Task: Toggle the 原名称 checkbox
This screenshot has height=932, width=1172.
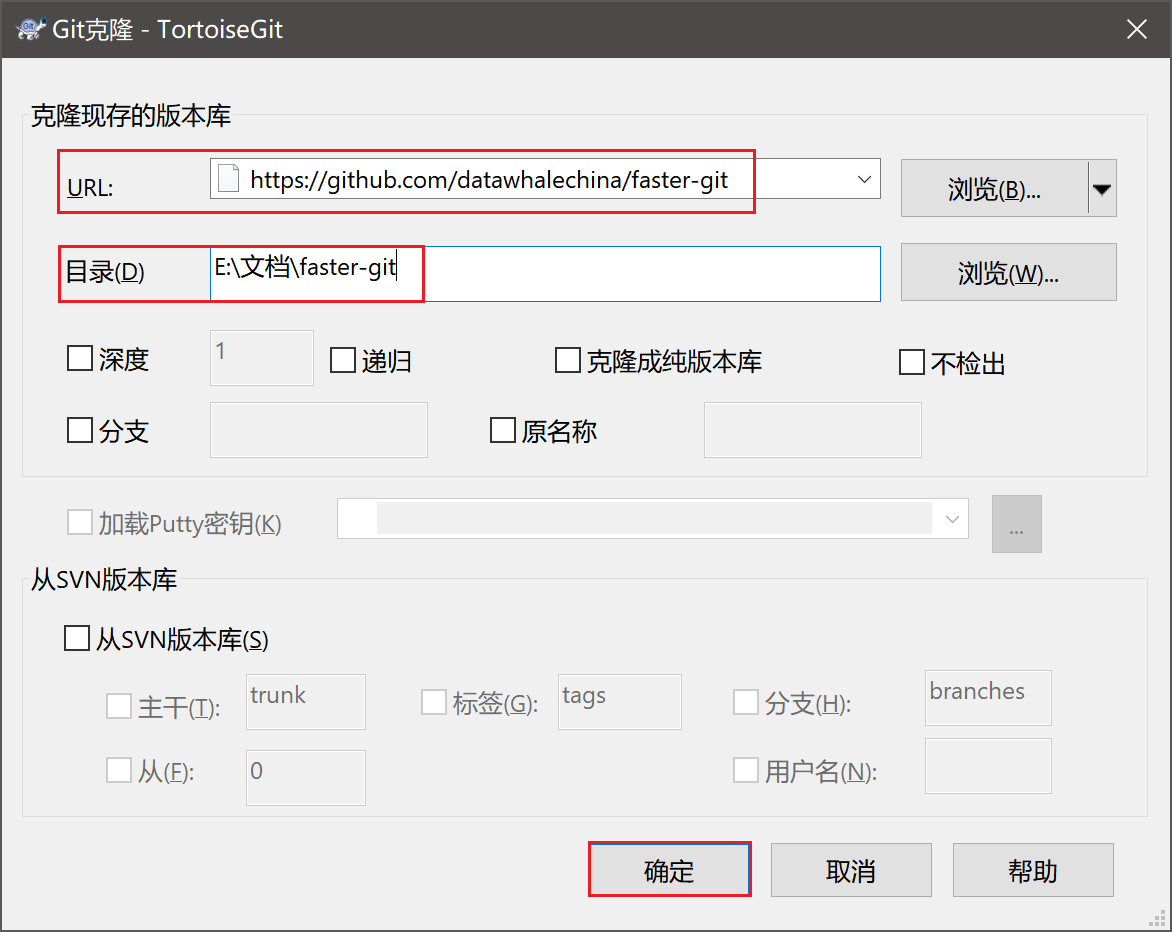Action: tap(502, 431)
